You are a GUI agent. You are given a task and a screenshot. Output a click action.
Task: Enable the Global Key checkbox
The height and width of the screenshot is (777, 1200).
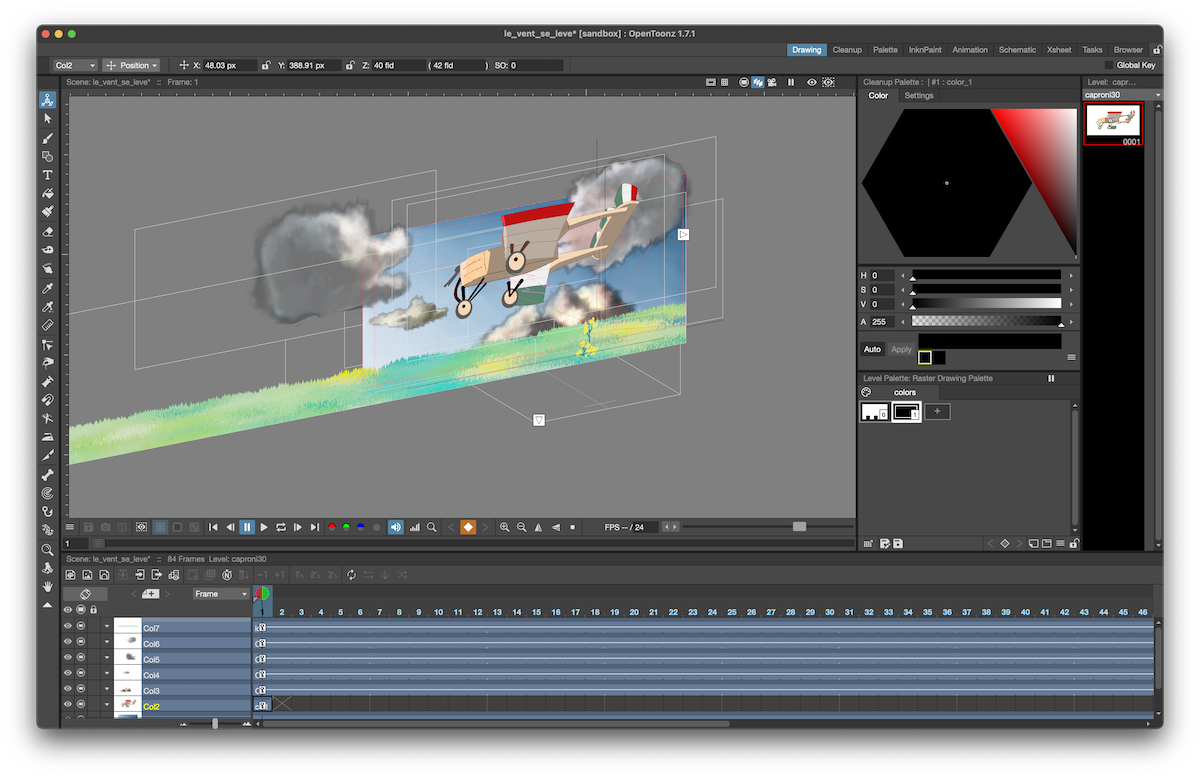pos(1109,65)
